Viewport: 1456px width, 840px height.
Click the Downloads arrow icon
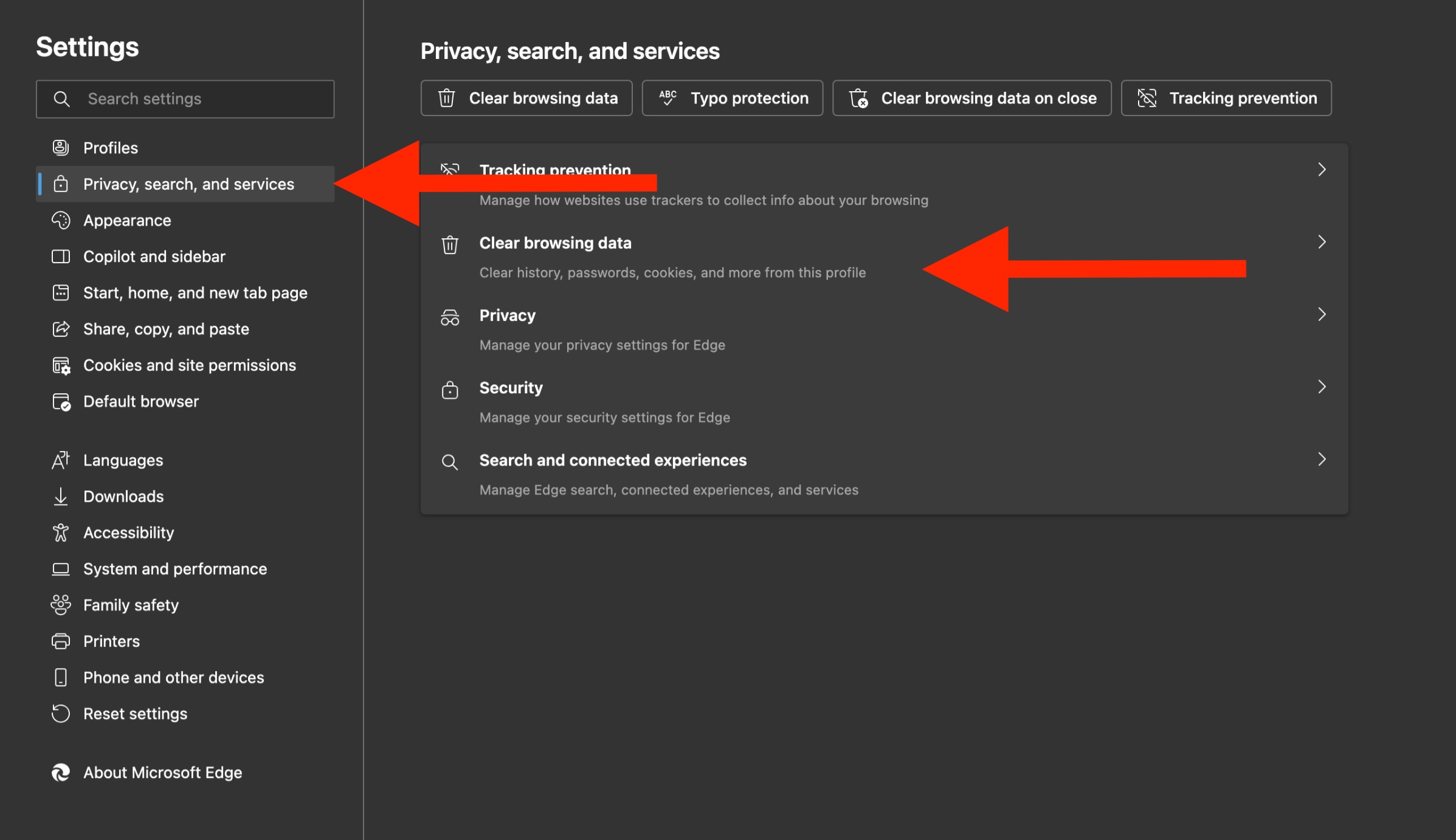click(x=61, y=497)
